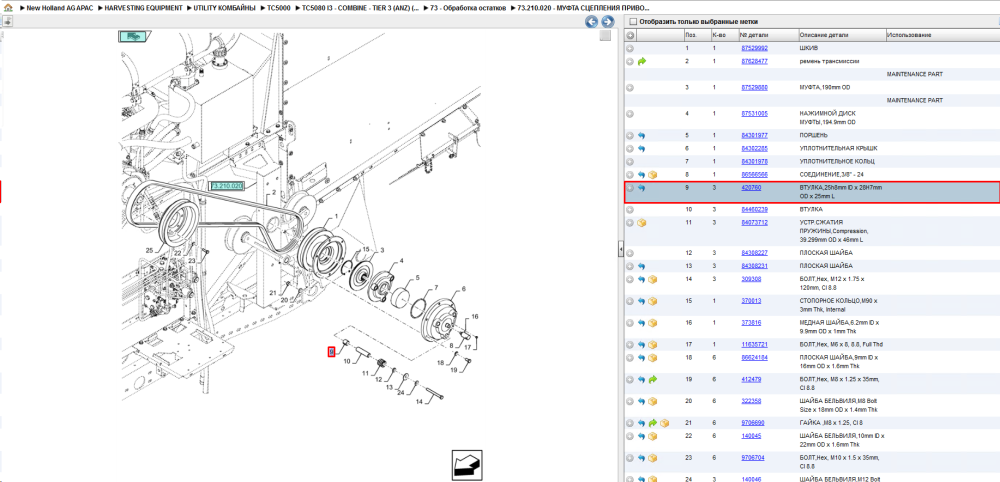Expand row 10 ВТУЛКА plus icon
Viewport: 1000px width, 482px height.
point(630,209)
